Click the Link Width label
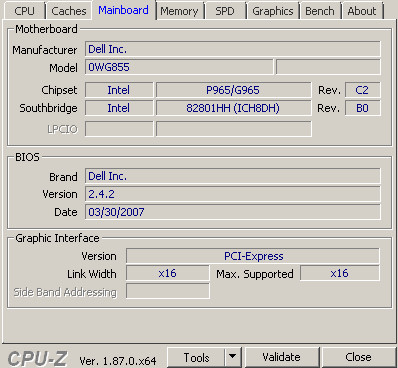This screenshot has height=368, width=398. tap(92, 274)
